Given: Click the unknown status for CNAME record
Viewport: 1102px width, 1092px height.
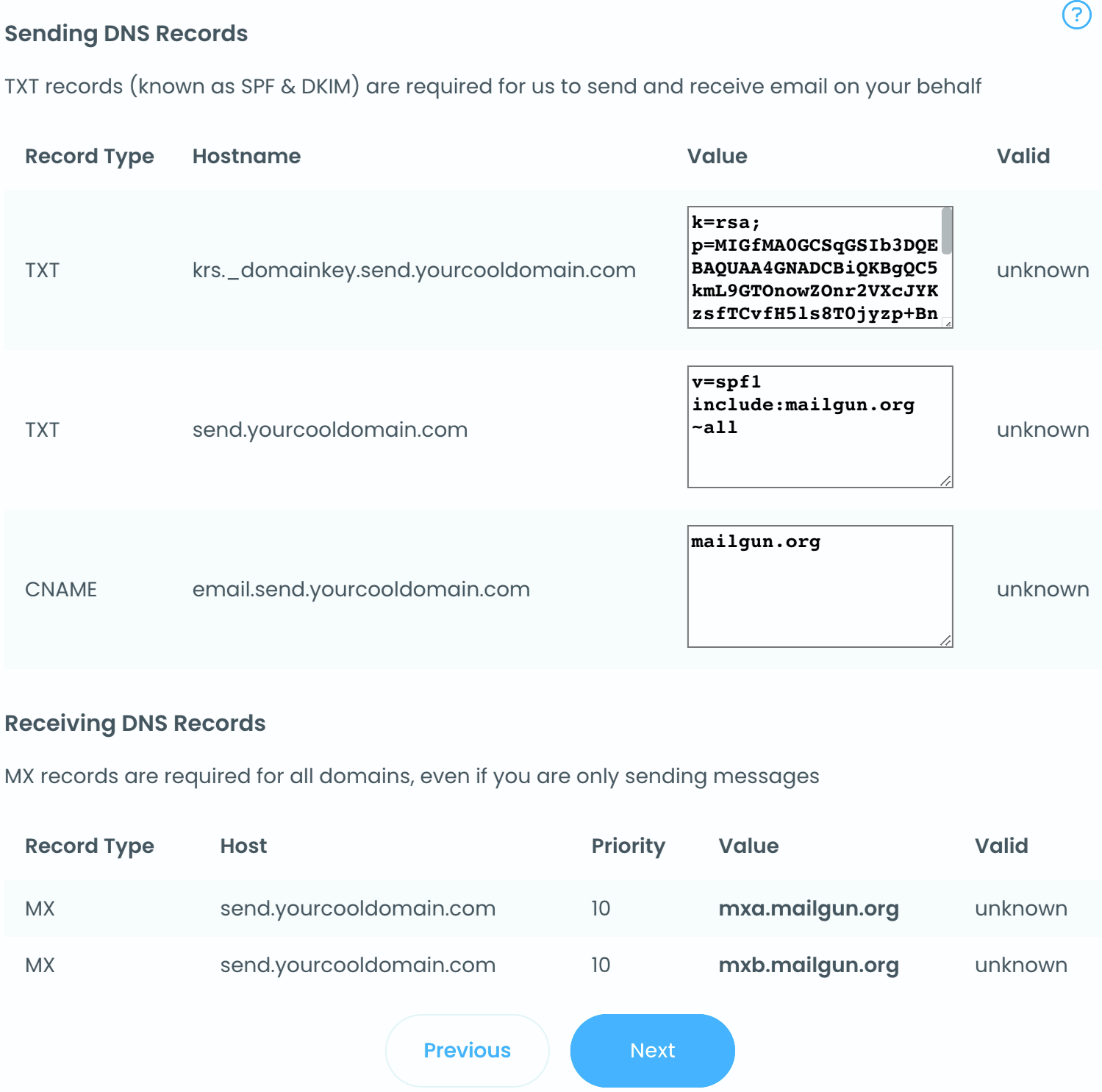Looking at the screenshot, I should [1042, 589].
